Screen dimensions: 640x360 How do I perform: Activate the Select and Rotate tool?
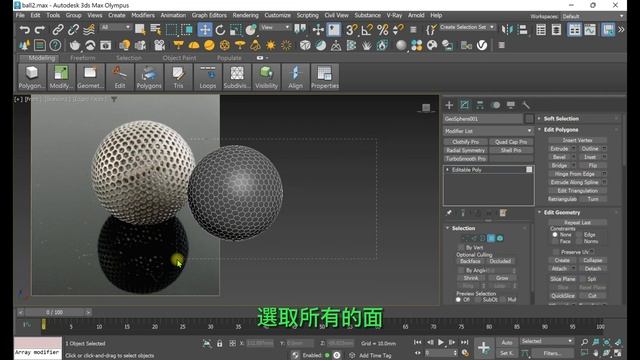[220, 29]
